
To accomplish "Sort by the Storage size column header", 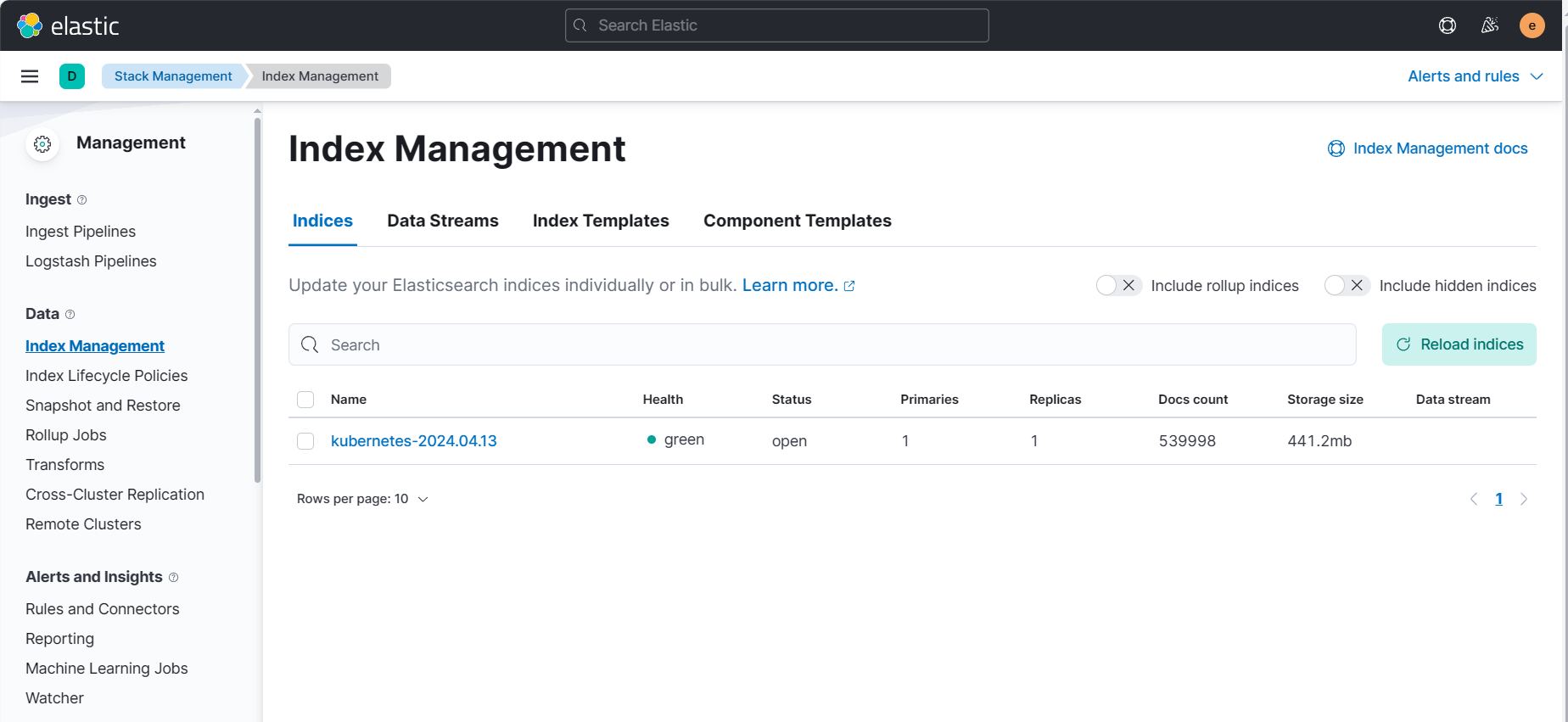I will pos(1325,400).
